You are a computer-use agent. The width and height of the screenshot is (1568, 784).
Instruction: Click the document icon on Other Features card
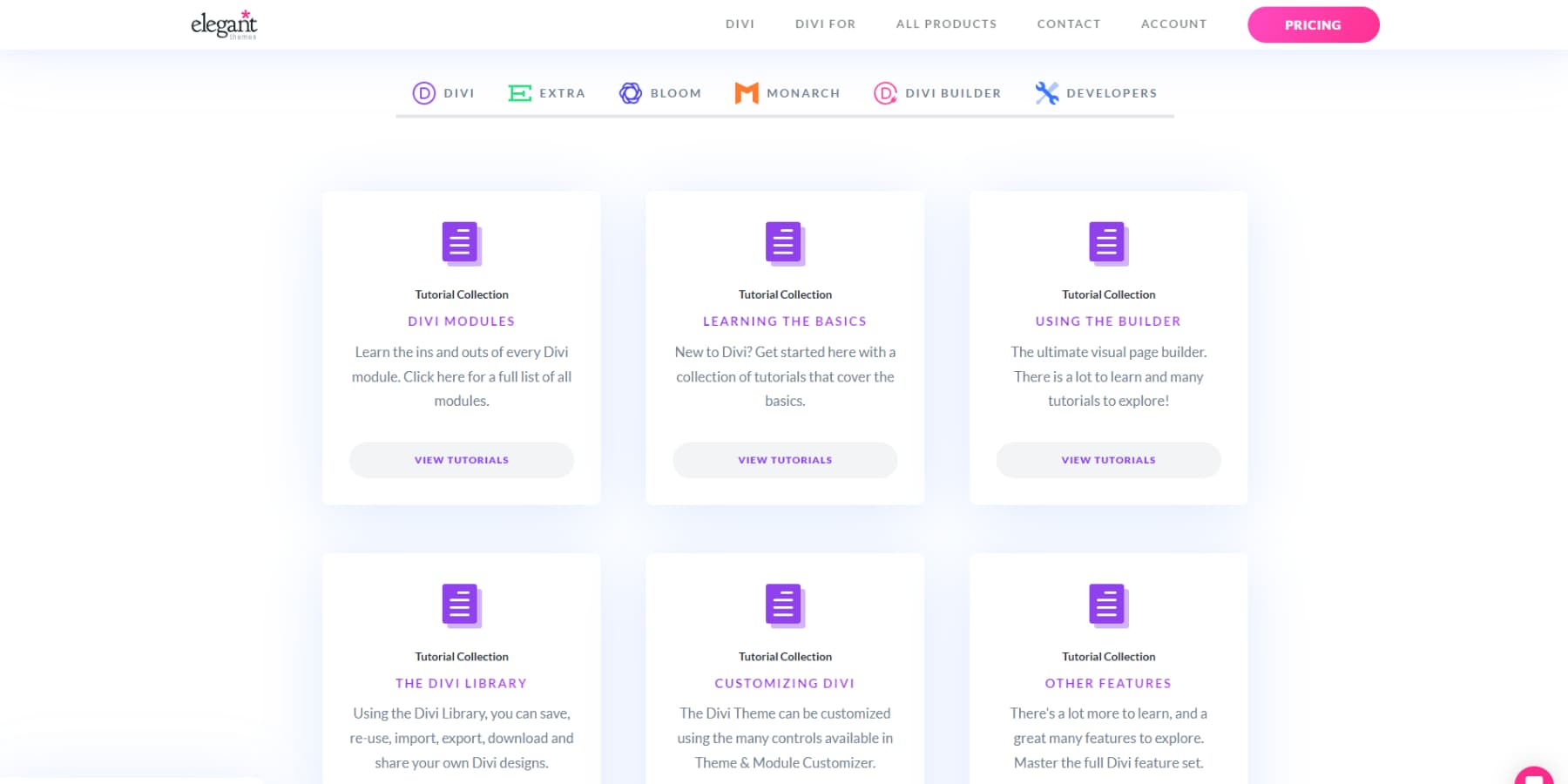pyautogui.click(x=1106, y=606)
